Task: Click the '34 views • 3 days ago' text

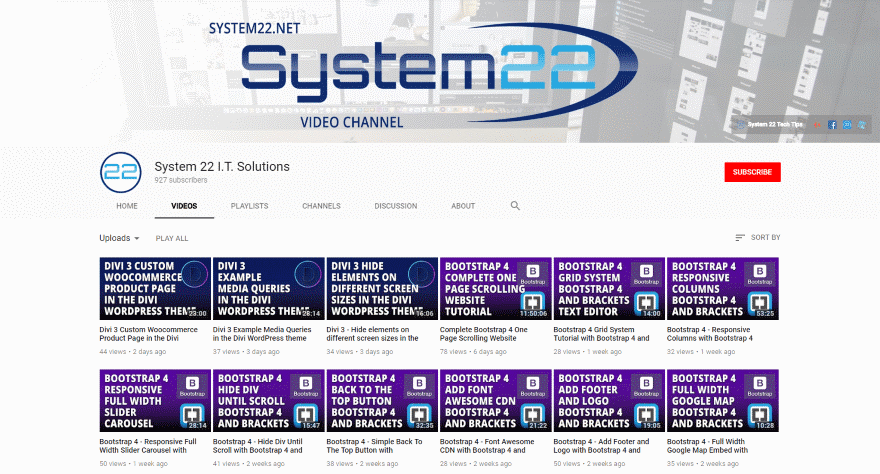Action: (x=360, y=352)
